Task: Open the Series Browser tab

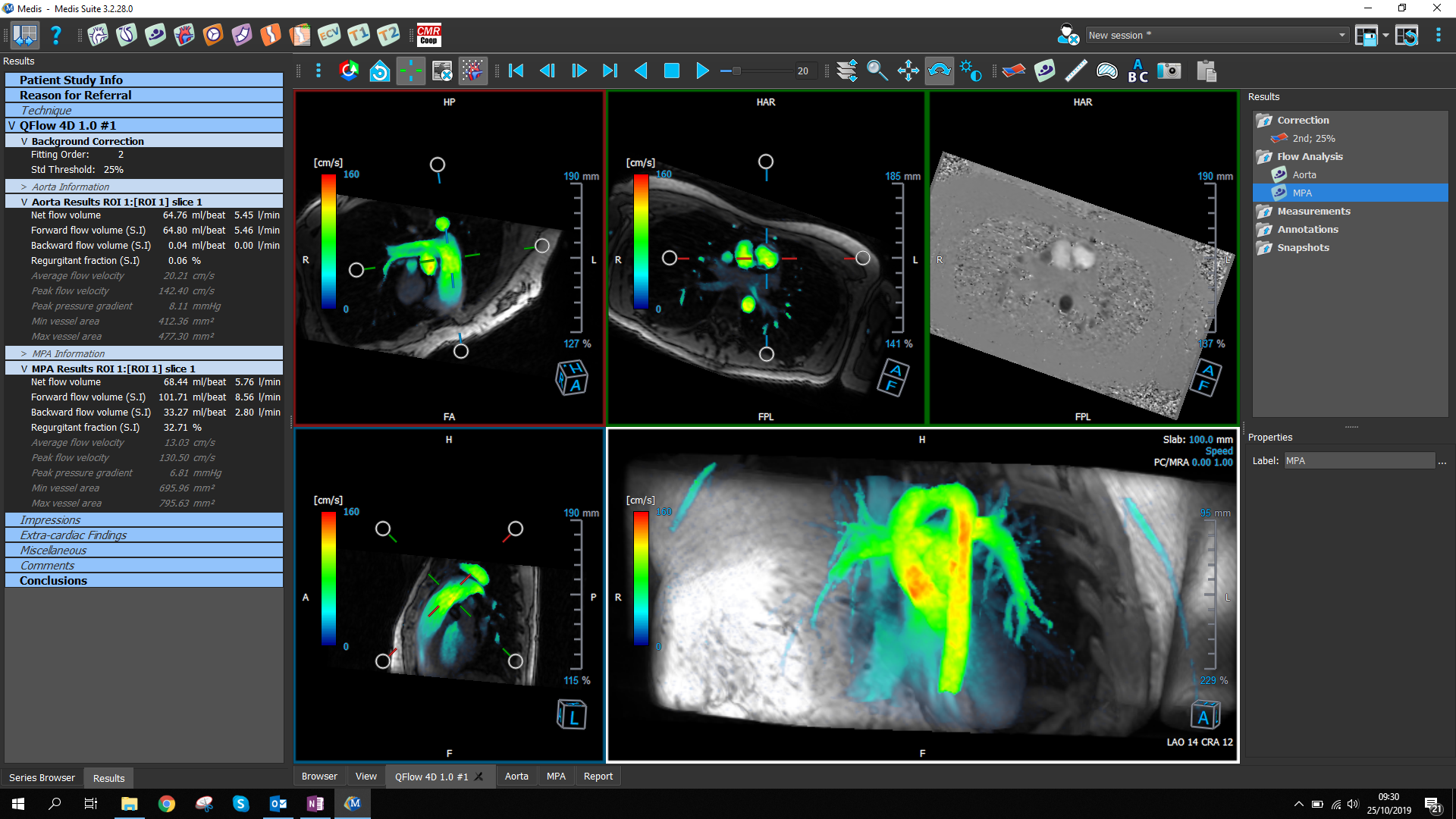Action: pyautogui.click(x=42, y=777)
